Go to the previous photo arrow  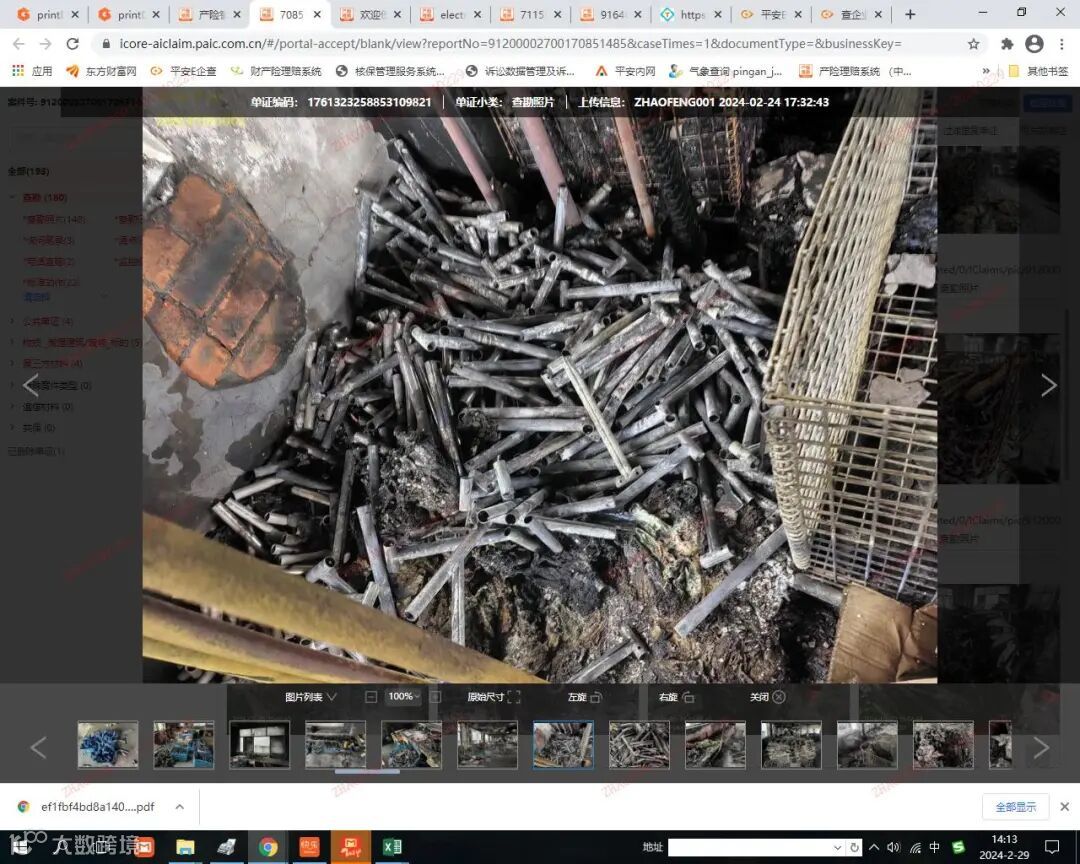pos(31,385)
